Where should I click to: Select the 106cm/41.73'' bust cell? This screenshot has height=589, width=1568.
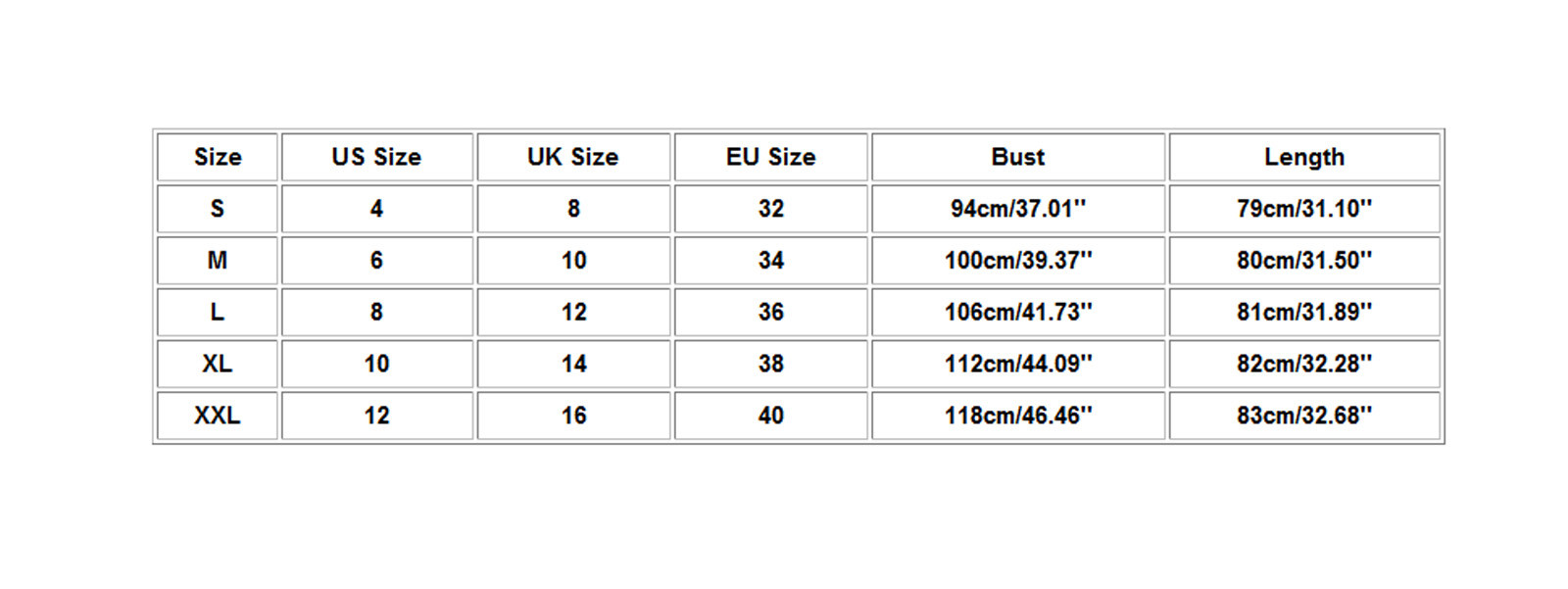click(1018, 313)
